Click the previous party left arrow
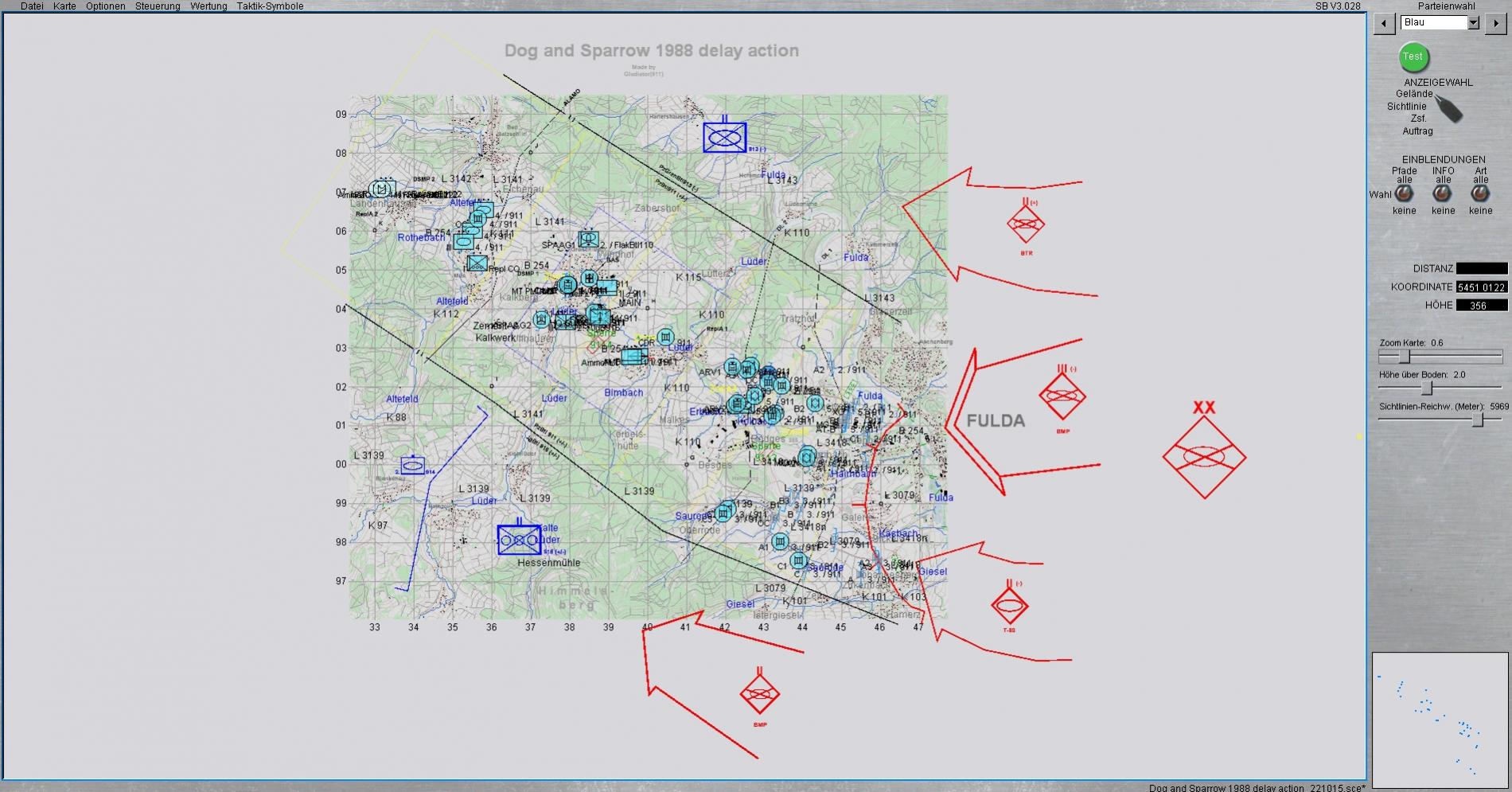Image resolution: width=1512 pixels, height=792 pixels. pos(1385,23)
